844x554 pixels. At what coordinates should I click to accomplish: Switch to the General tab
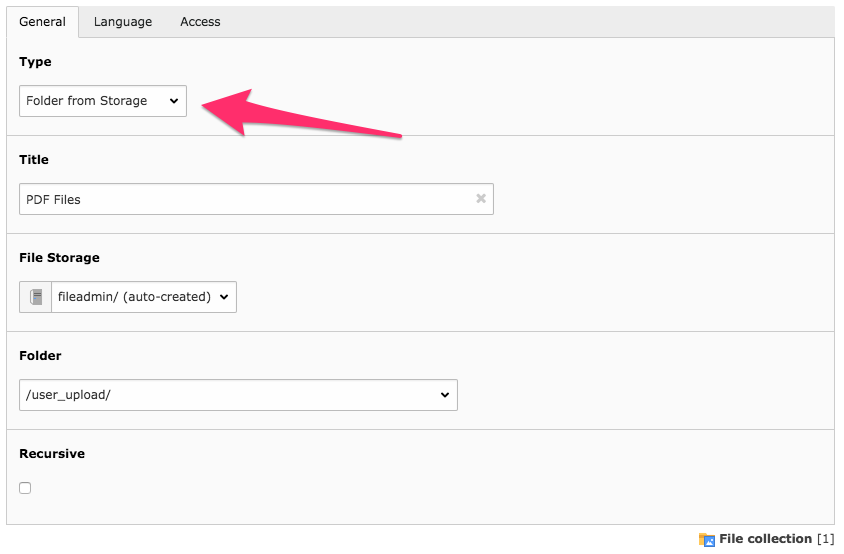(42, 21)
